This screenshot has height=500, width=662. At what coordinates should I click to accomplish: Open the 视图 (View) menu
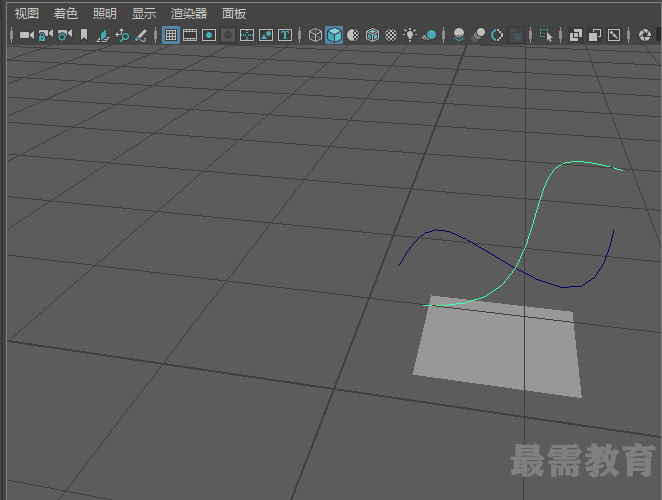pyautogui.click(x=27, y=14)
